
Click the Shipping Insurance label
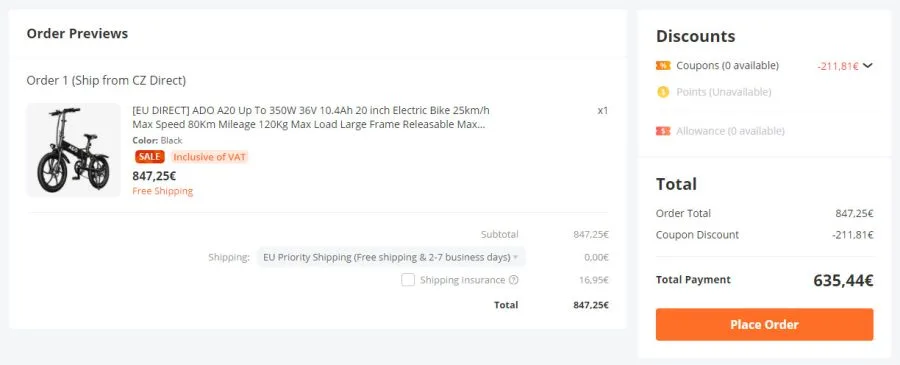(463, 280)
